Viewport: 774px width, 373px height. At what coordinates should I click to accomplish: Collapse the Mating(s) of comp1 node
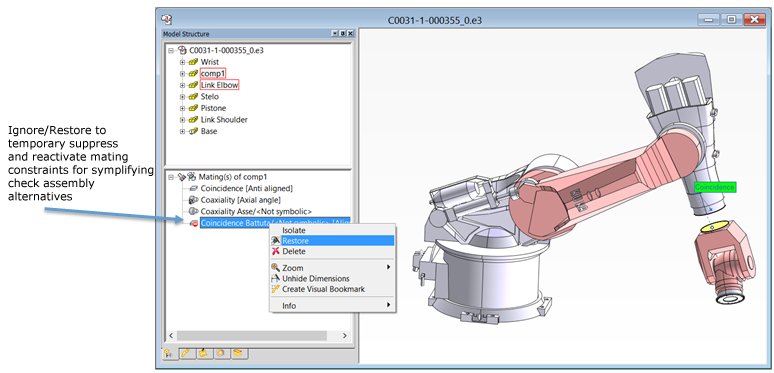tap(171, 177)
